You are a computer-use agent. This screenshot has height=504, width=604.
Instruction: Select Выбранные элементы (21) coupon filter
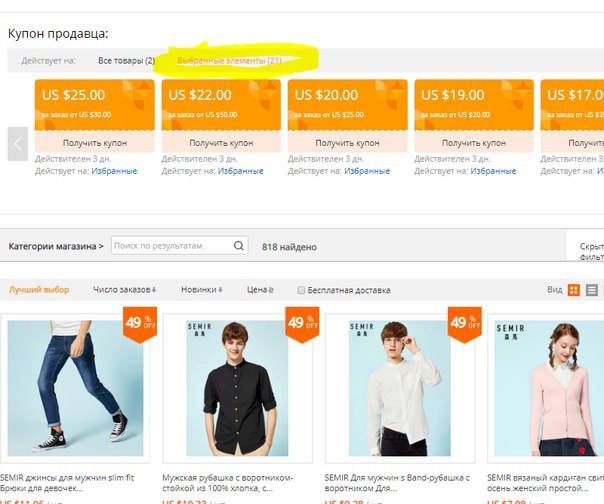(229, 60)
